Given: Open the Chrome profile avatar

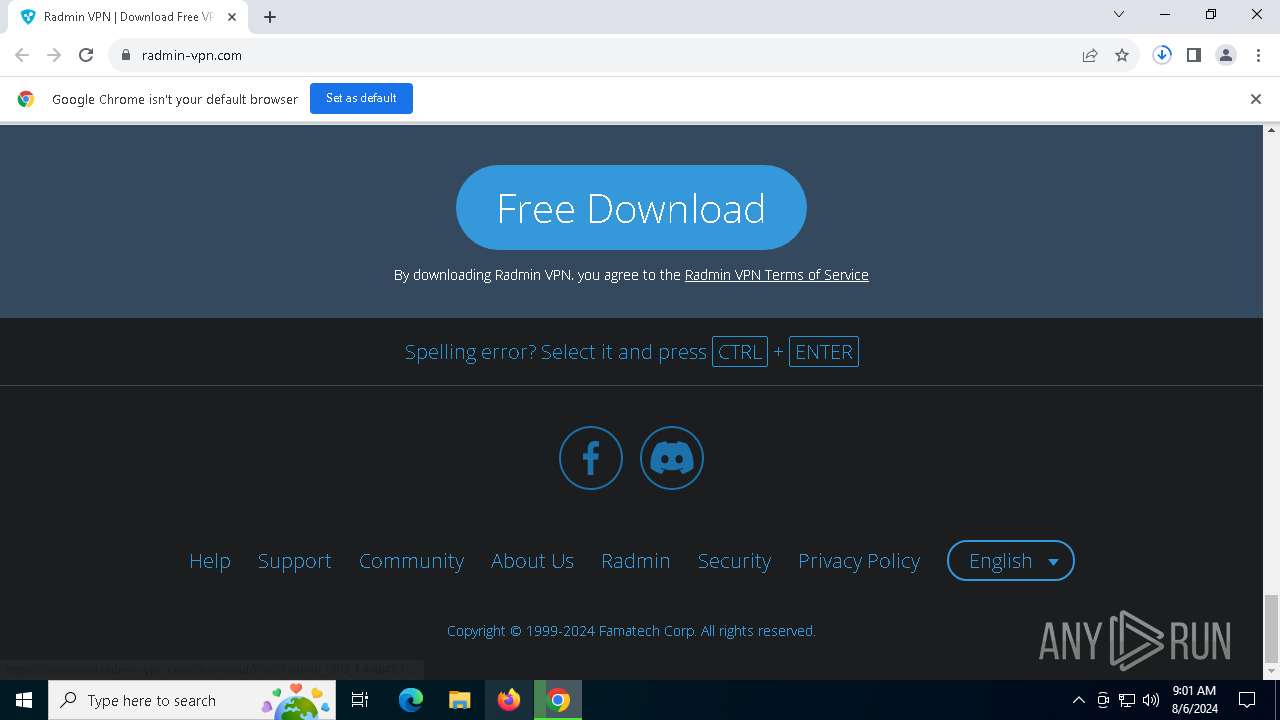Looking at the screenshot, I should tap(1226, 55).
